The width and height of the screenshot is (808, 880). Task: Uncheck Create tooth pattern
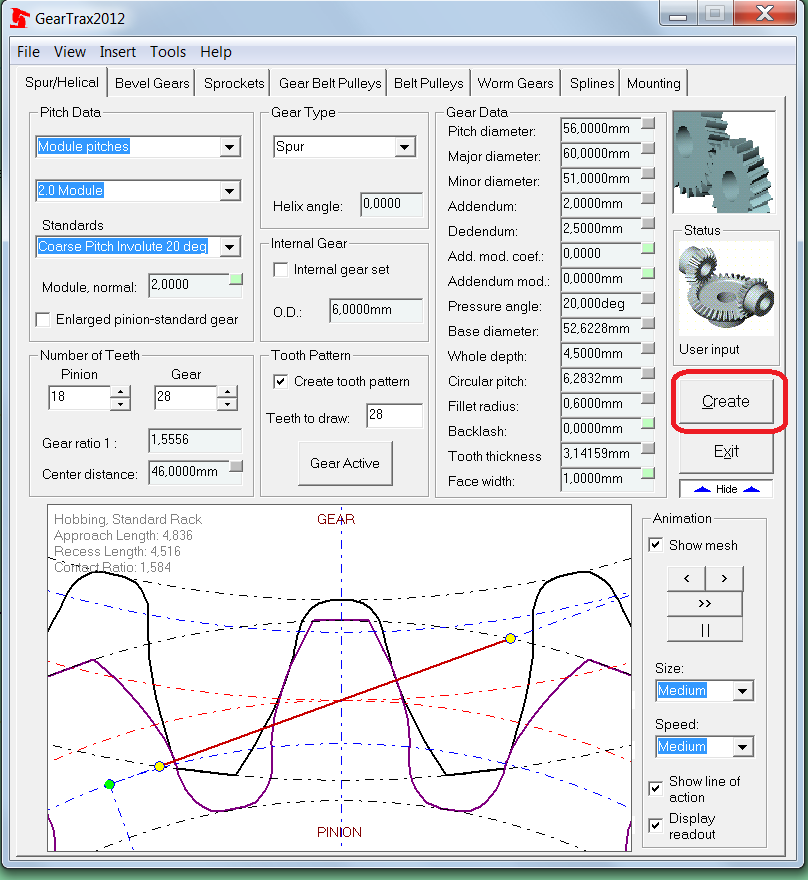(281, 382)
